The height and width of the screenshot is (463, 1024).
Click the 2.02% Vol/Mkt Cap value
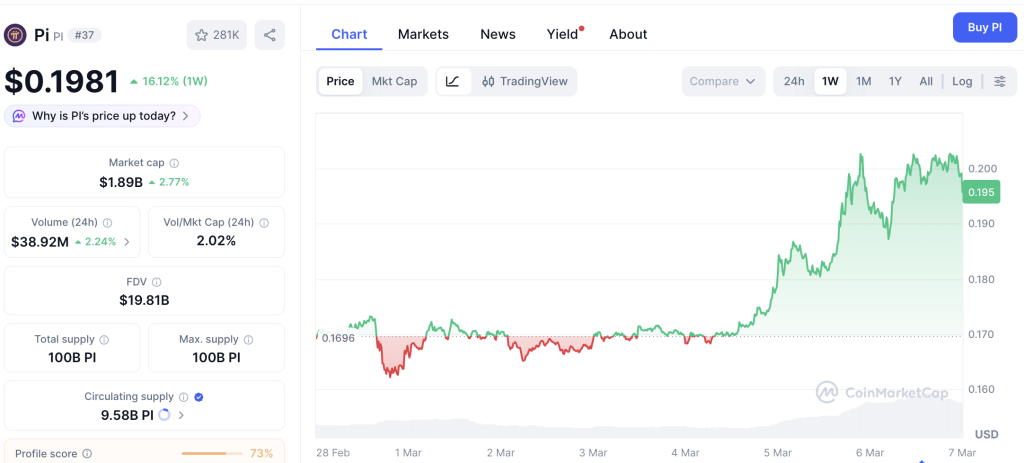pyautogui.click(x=216, y=241)
